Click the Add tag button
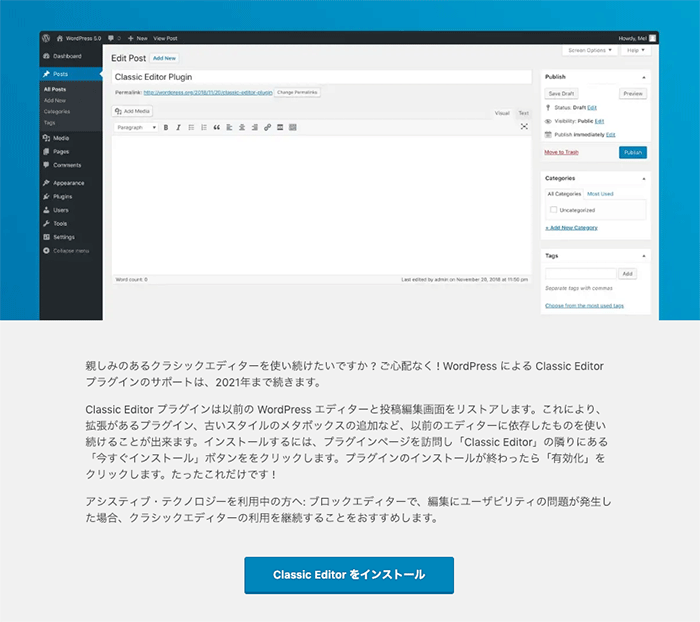This screenshot has width=700, height=622. point(627,274)
